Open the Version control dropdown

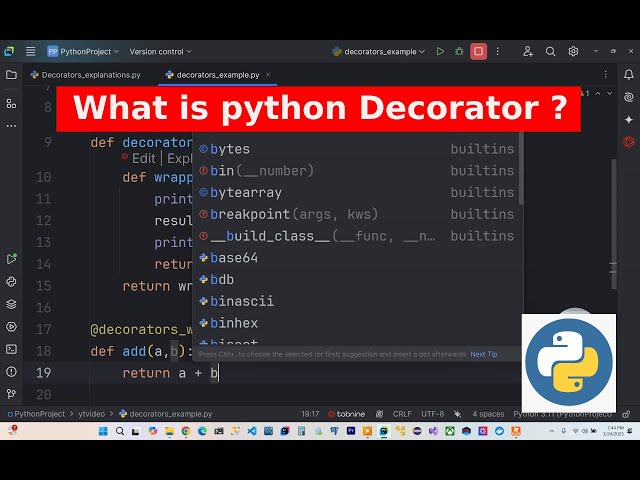point(160,51)
